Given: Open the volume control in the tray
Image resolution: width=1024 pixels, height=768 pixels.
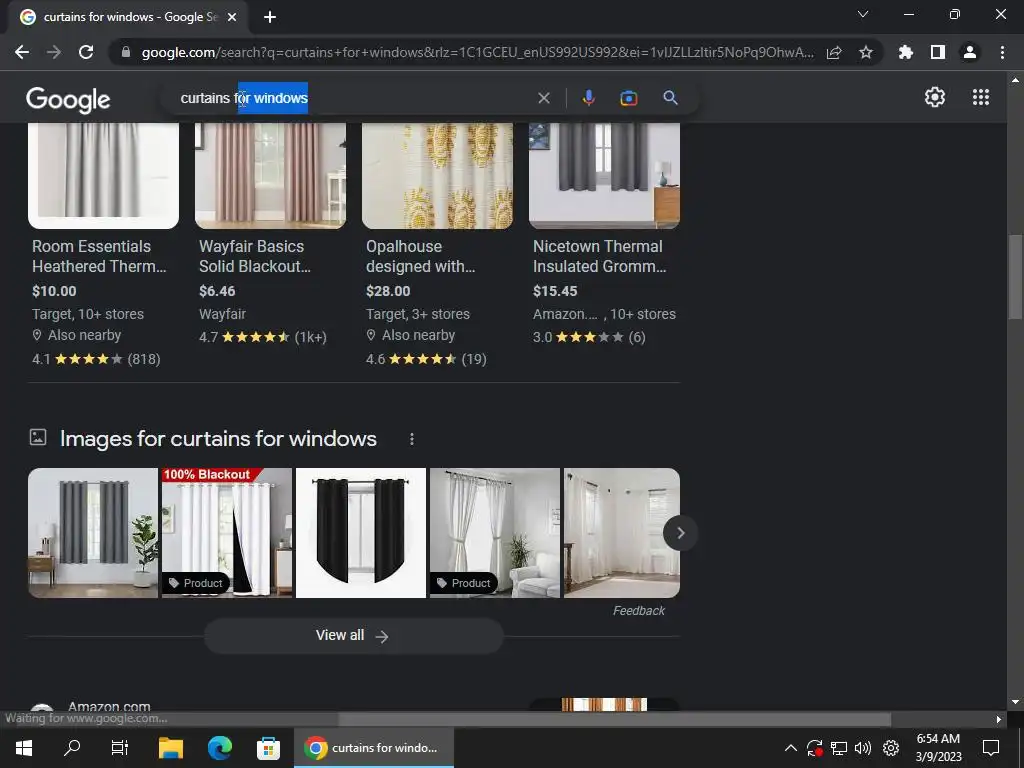Looking at the screenshot, I should [863, 748].
